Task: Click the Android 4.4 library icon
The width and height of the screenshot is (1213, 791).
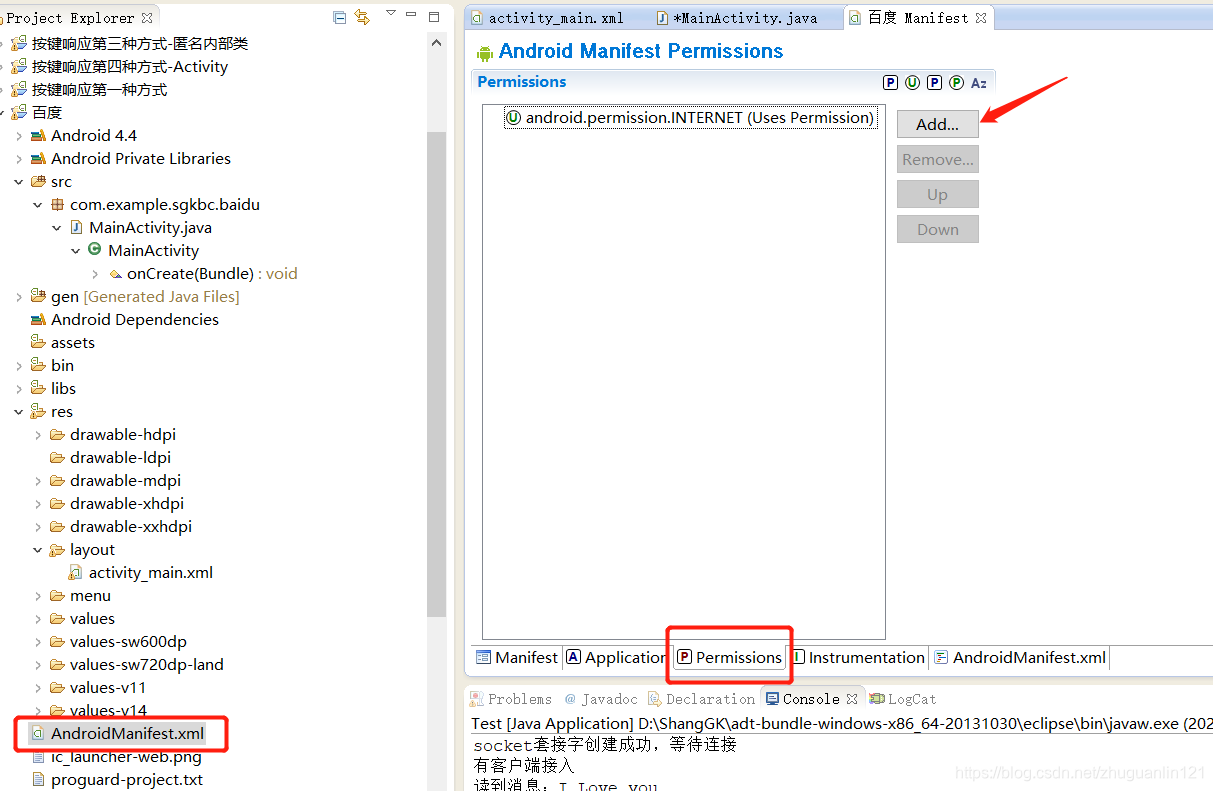Action: pos(38,136)
